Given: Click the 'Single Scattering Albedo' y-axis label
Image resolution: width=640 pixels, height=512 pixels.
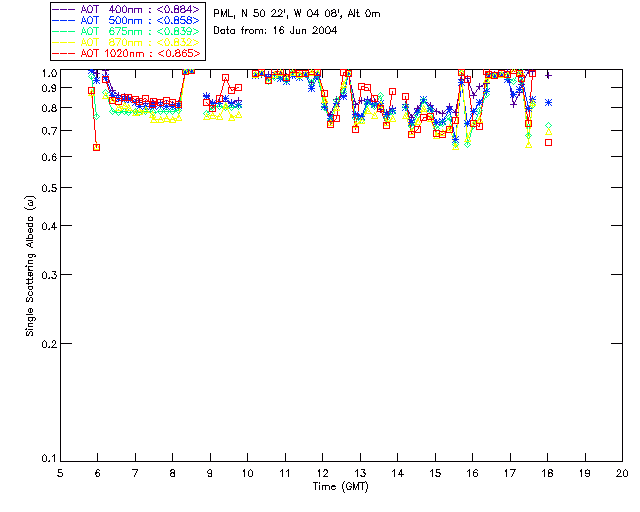Looking at the screenshot, I should [x=31, y=265].
